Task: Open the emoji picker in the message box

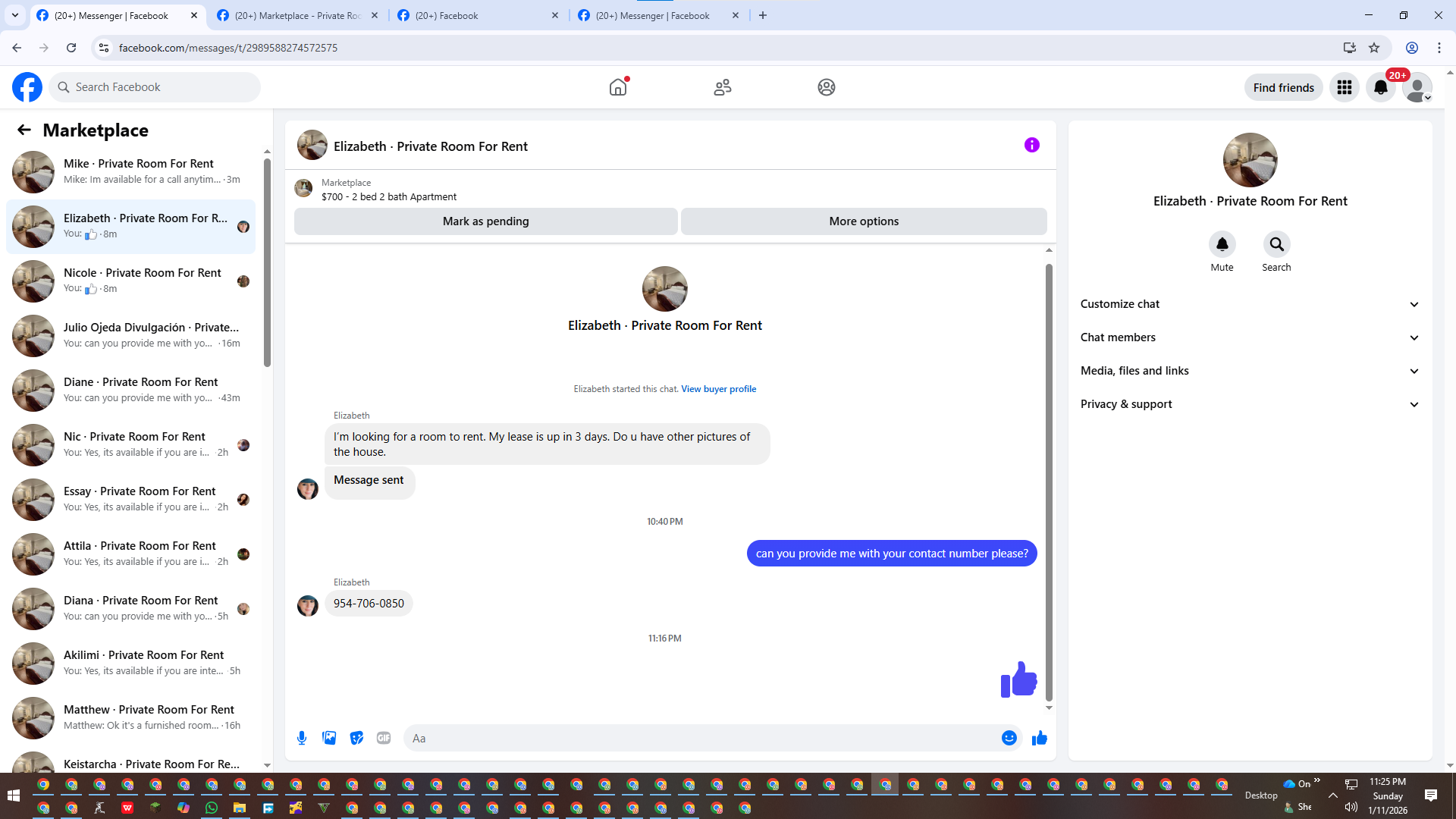Action: [x=1009, y=738]
